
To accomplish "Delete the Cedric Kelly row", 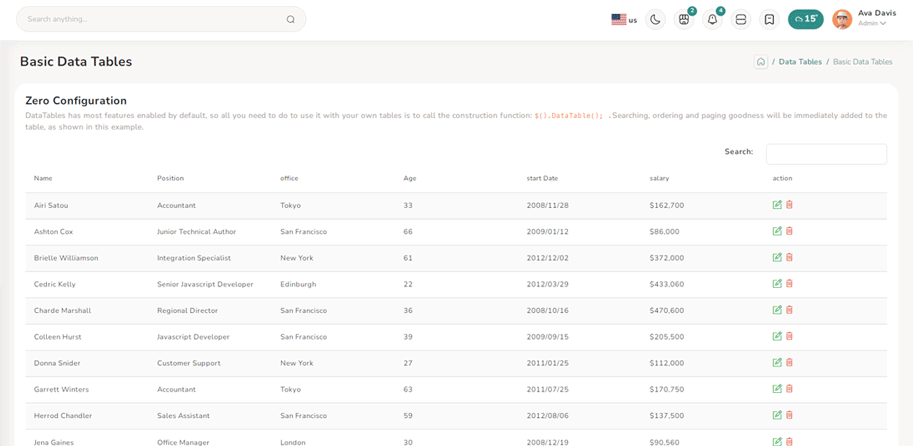I will pos(789,284).
